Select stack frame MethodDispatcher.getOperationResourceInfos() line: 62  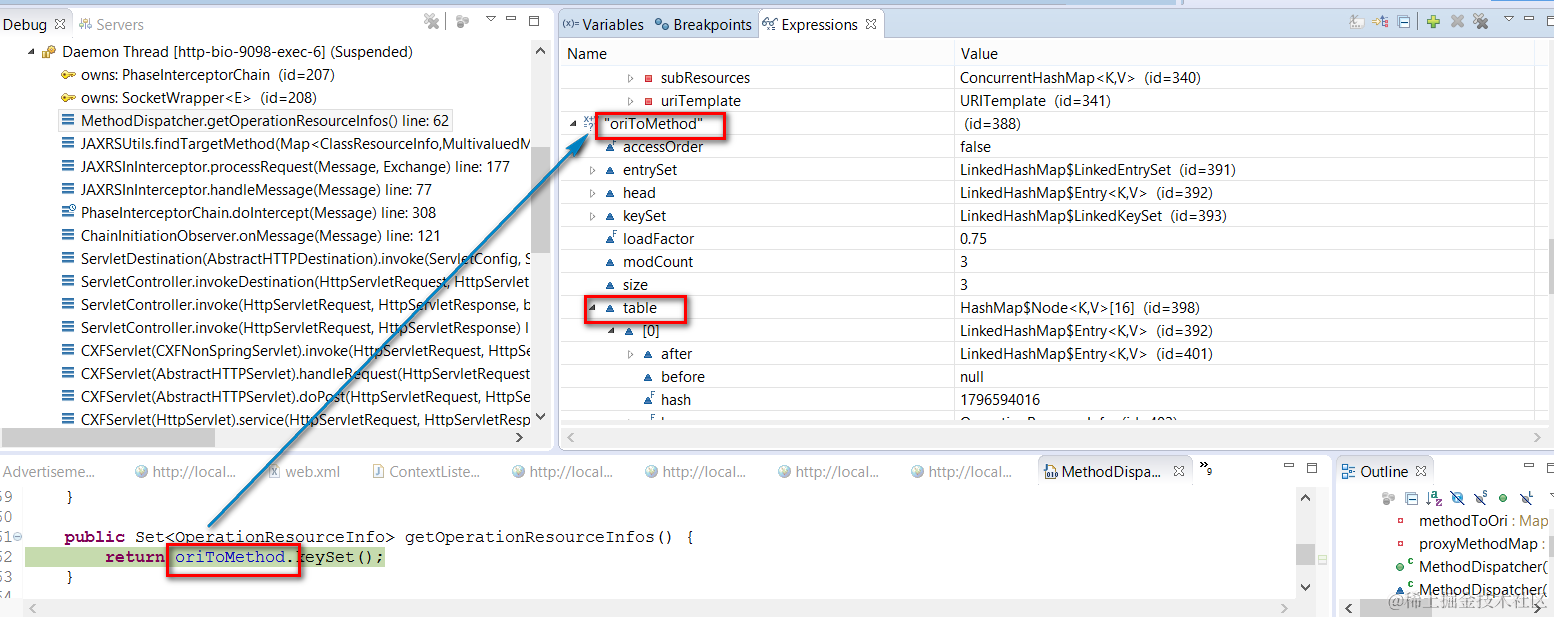click(x=255, y=120)
